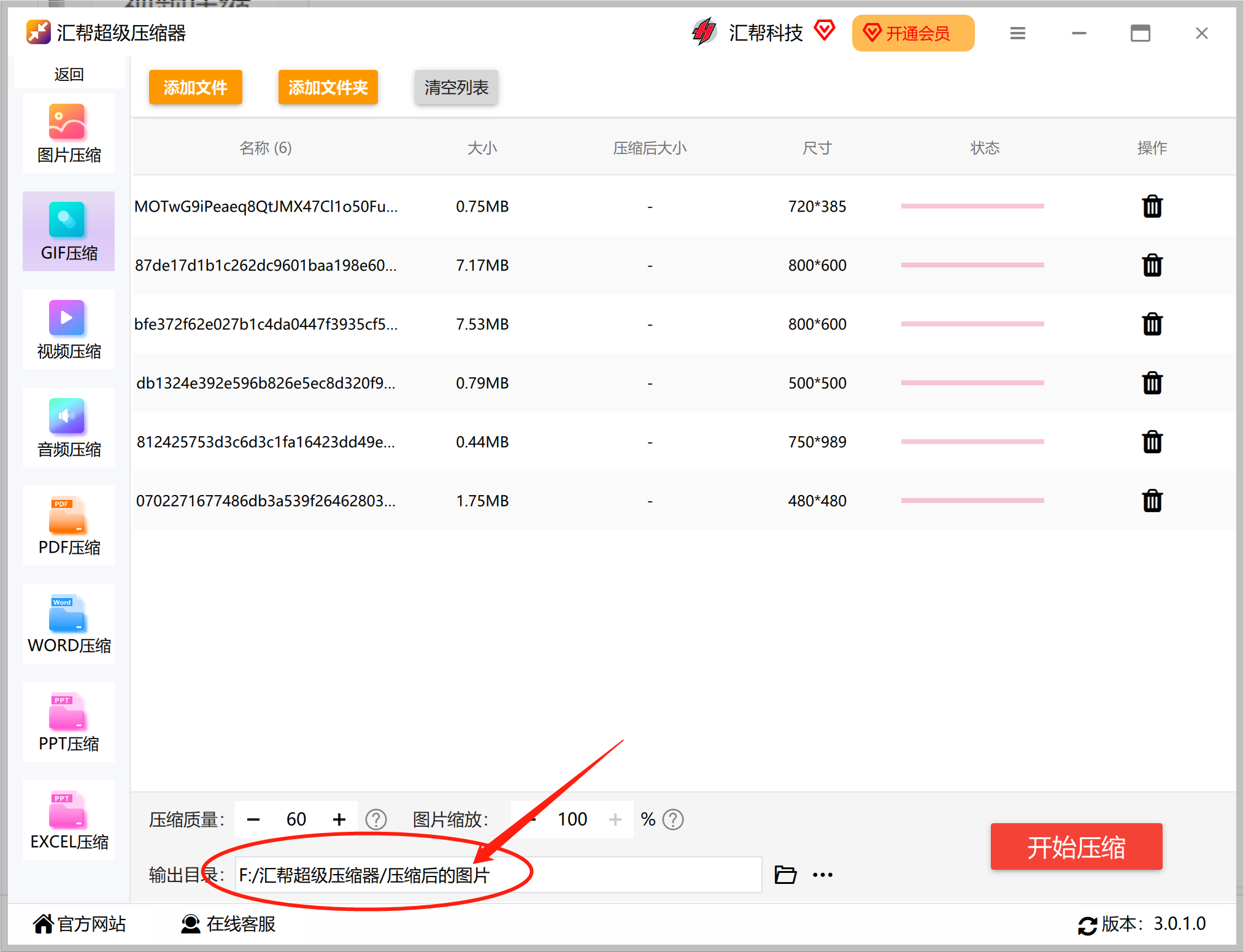Click the 压缩后大小 column header
Screen dimensions: 1243x952
650,148
